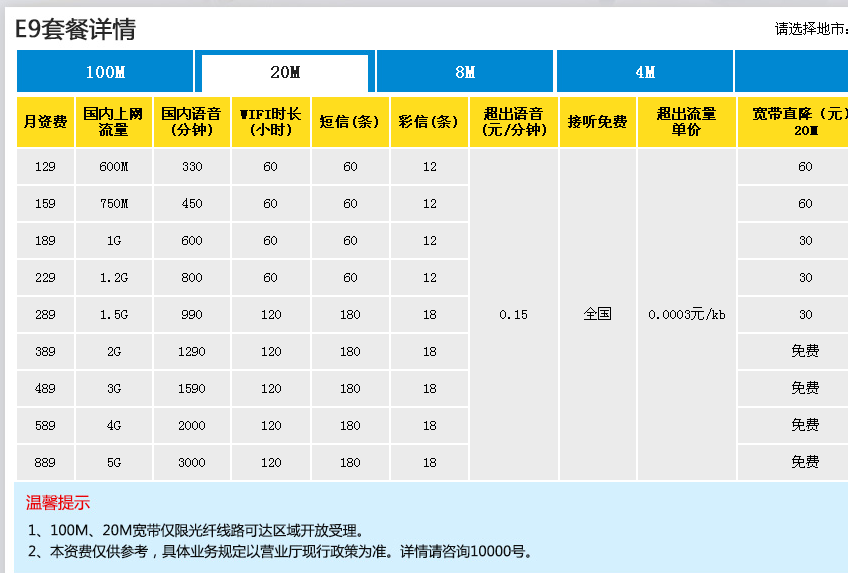The image size is (848, 573).
Task: Switch to the 100M bandwidth tab
Action: pyautogui.click(x=105, y=72)
